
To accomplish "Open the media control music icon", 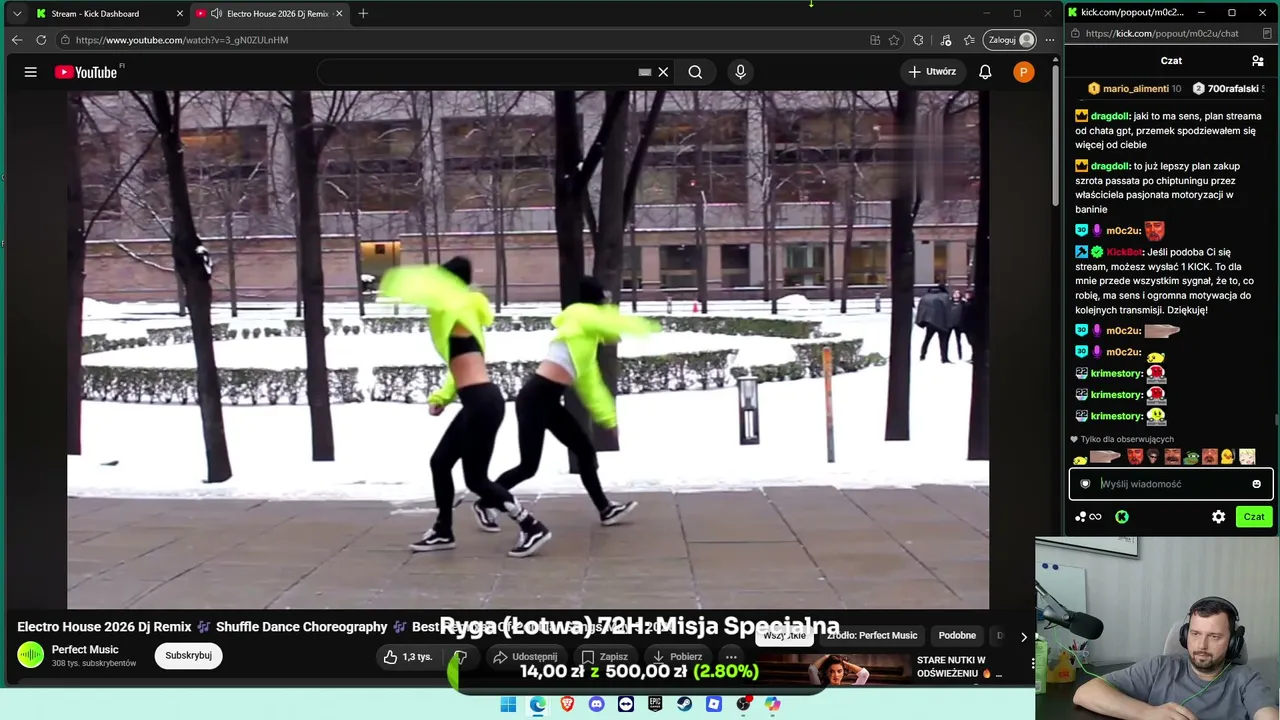I will 946,40.
